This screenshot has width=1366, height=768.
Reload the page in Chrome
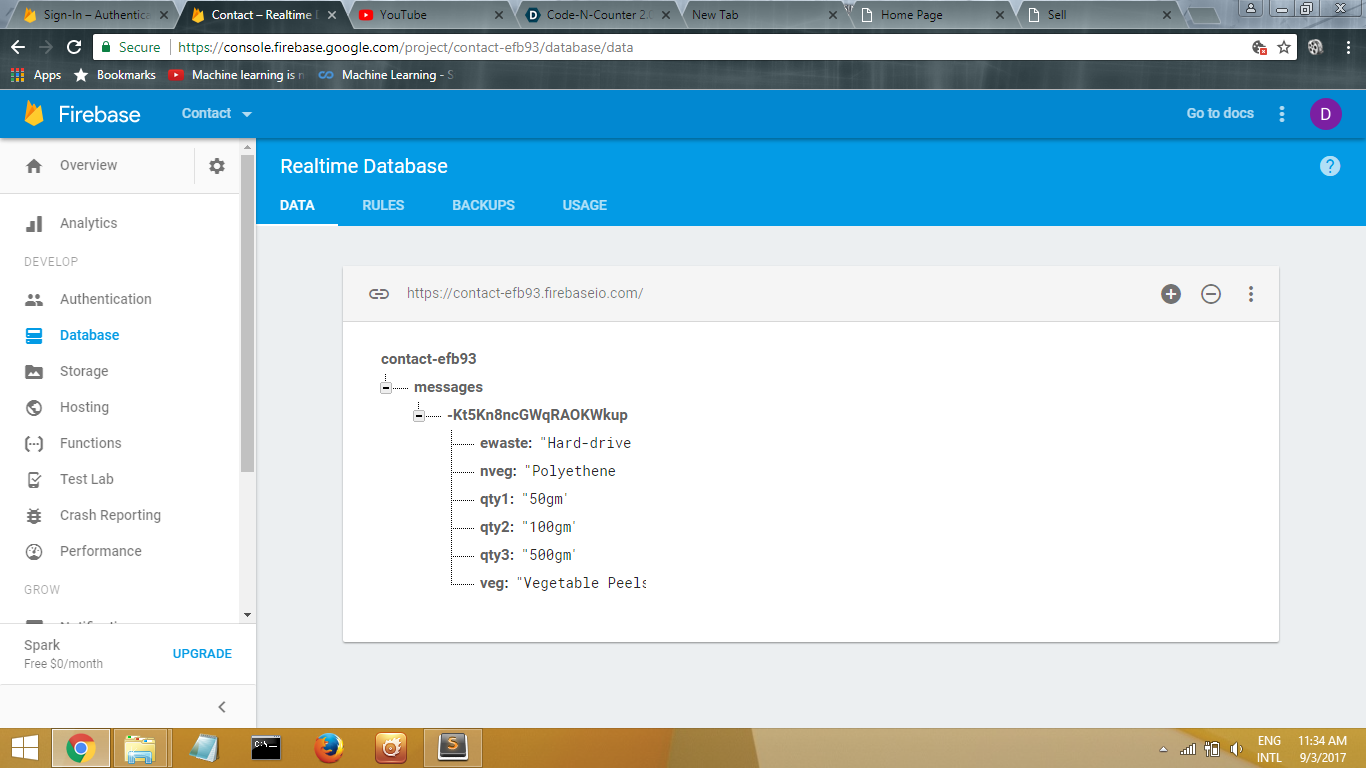click(74, 47)
